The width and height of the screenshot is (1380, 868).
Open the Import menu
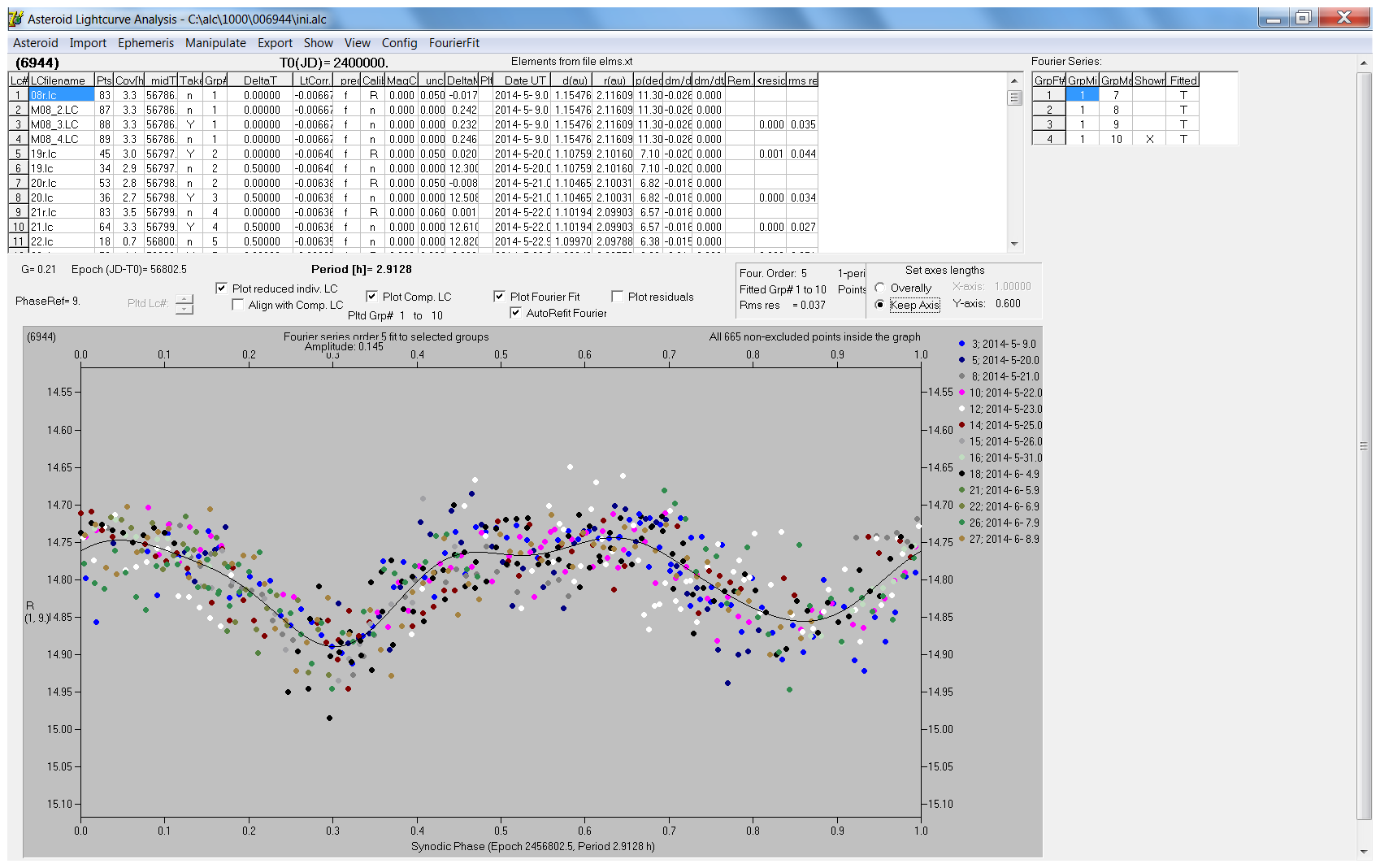point(88,43)
